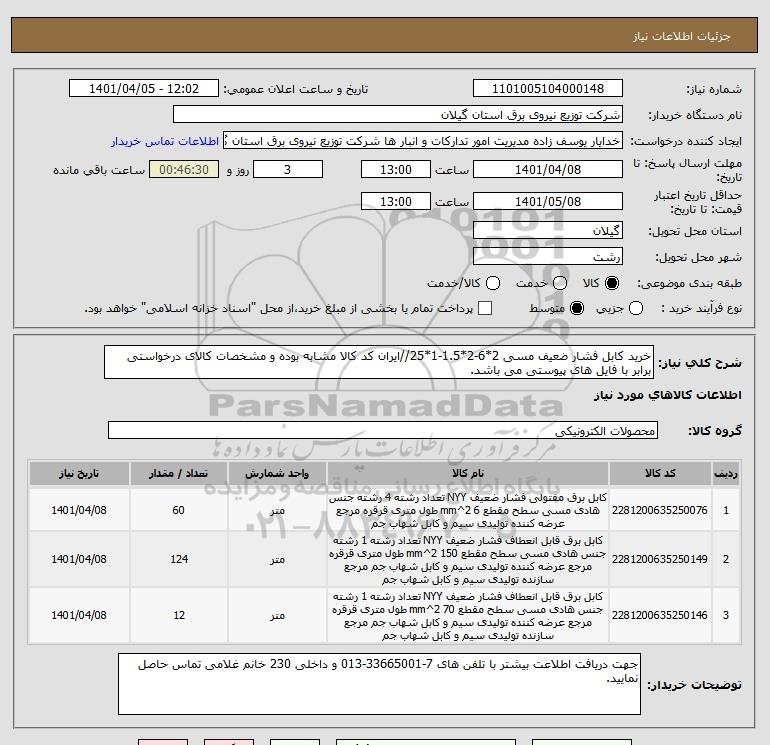Click the ردیف column header
This screenshot has height=745, width=770.
(x=726, y=473)
